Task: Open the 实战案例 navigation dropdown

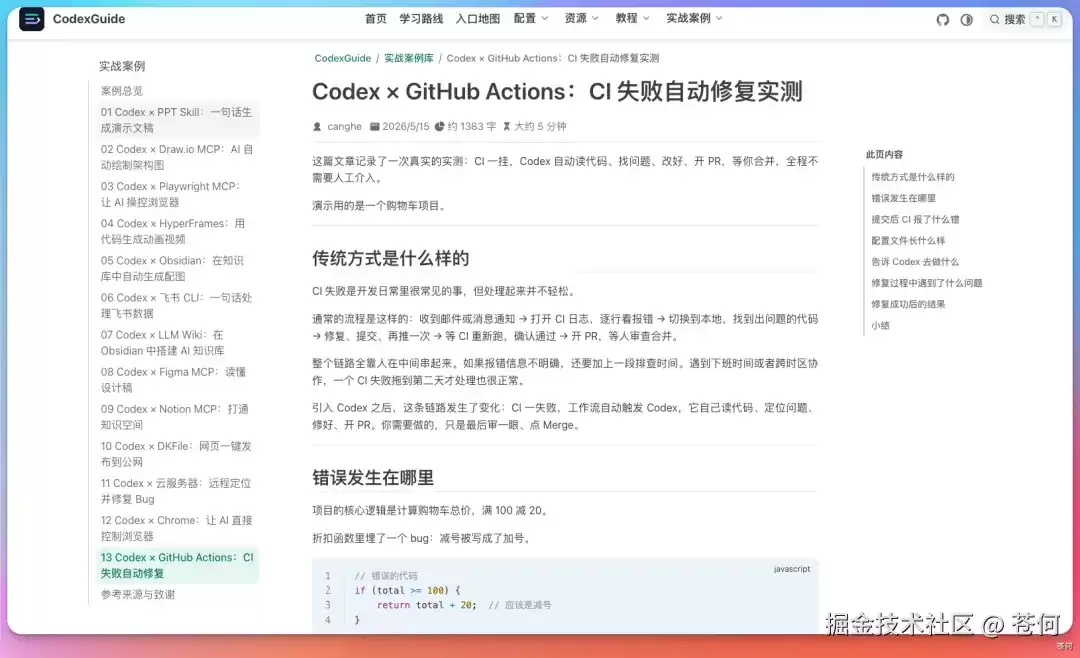Action: 694,19
